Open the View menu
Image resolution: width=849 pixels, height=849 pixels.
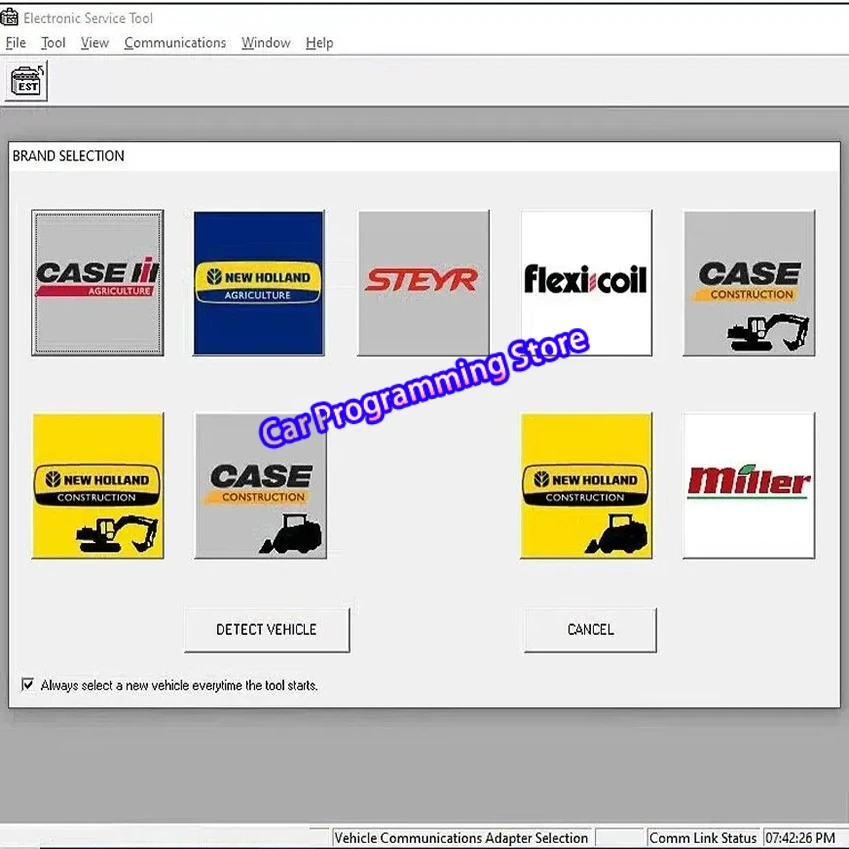pyautogui.click(x=95, y=43)
